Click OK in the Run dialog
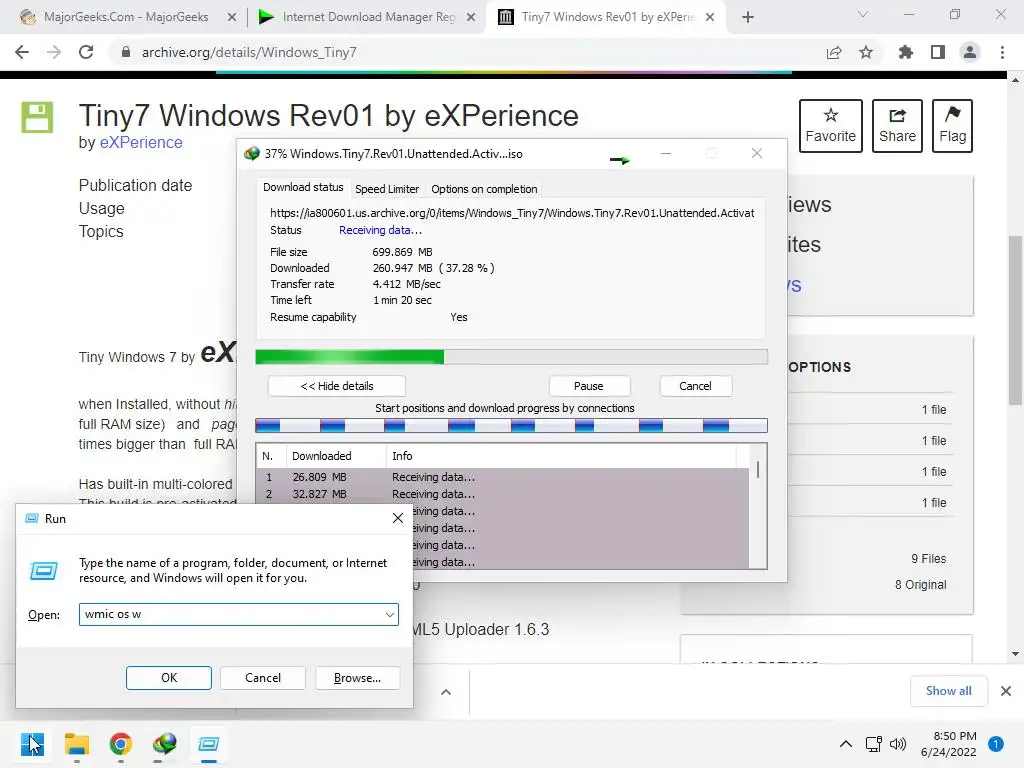The height and width of the screenshot is (768, 1024). click(168, 678)
